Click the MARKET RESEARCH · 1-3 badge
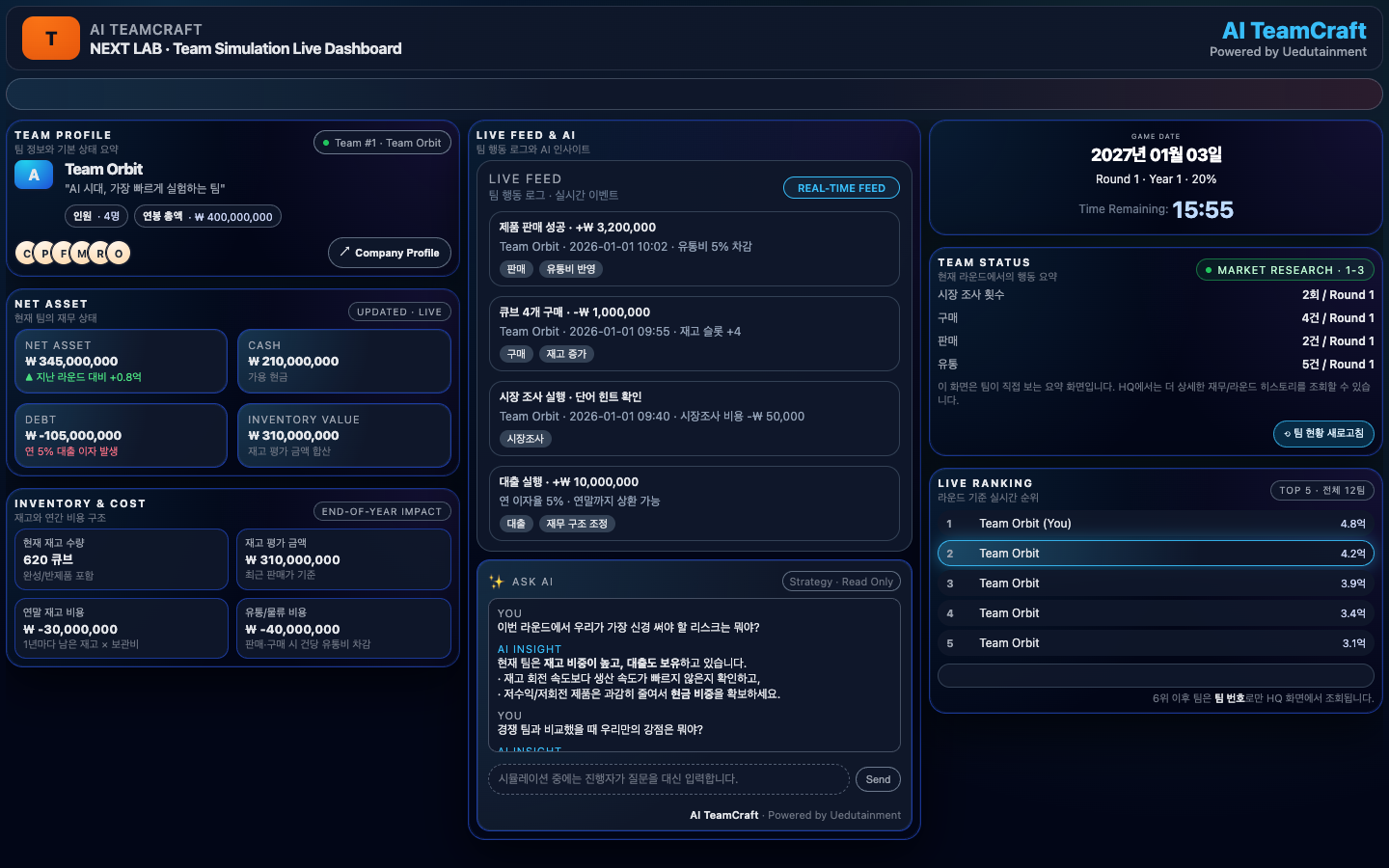 [x=1285, y=270]
